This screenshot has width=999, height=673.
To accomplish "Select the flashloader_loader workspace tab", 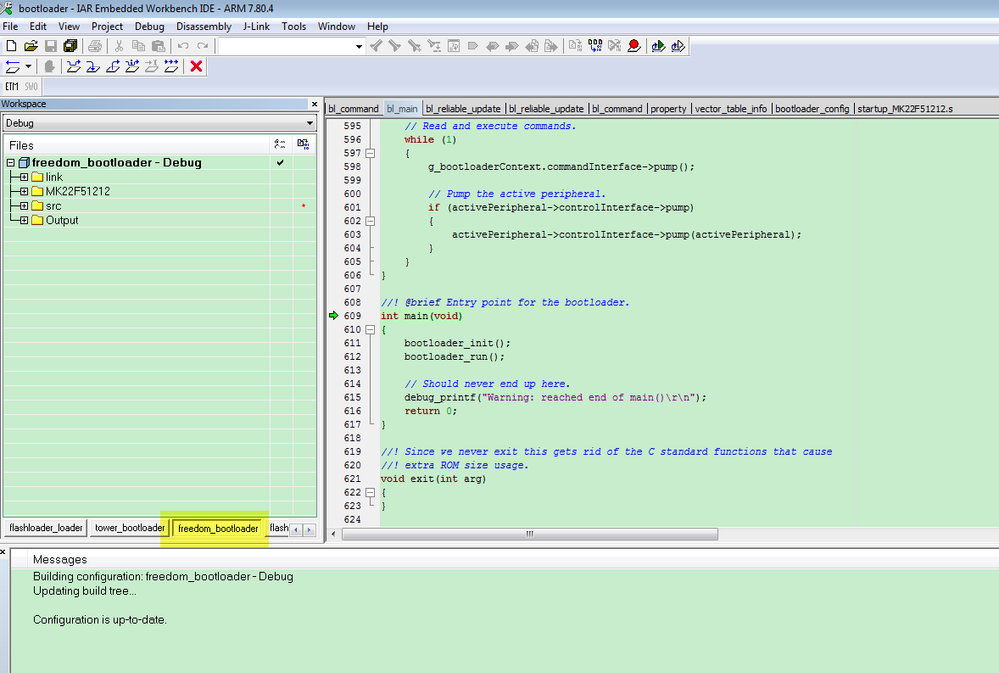I will click(x=46, y=528).
